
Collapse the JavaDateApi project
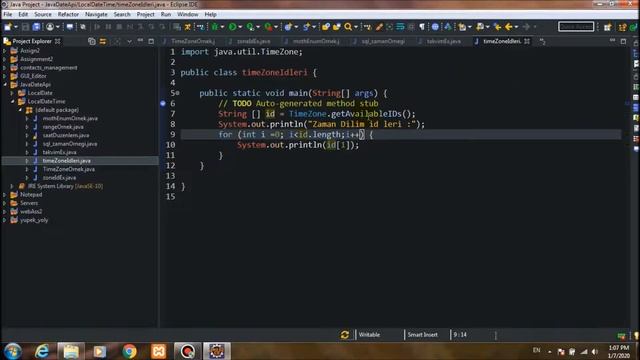[x=5, y=84]
